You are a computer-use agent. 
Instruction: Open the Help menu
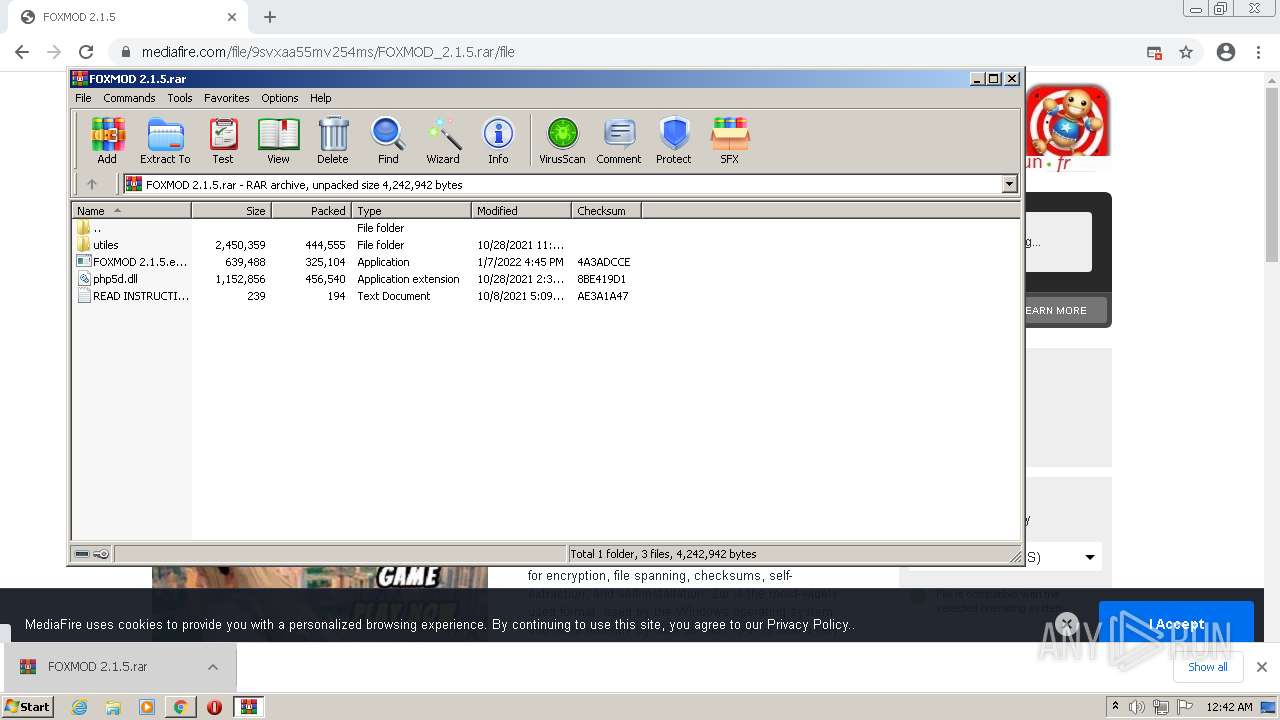[320, 98]
